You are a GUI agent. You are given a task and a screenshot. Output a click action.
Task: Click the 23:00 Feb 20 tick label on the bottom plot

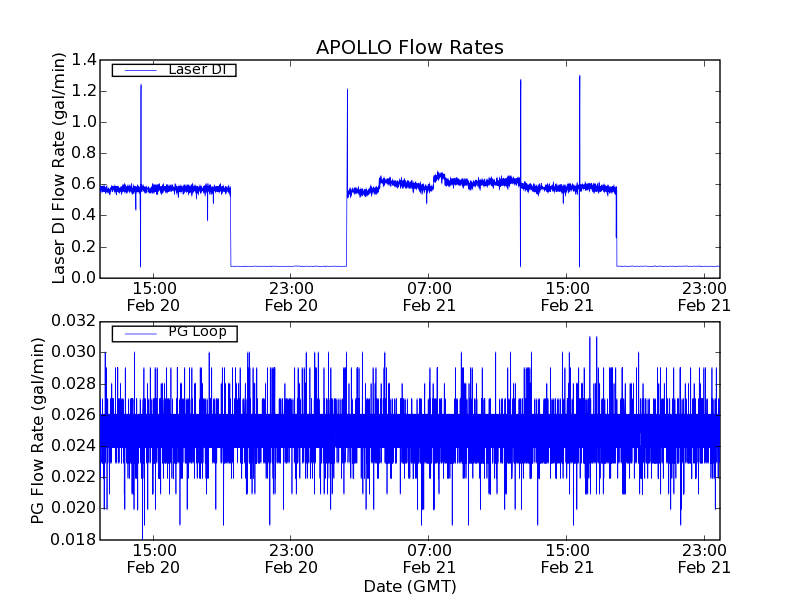[x=291, y=559]
